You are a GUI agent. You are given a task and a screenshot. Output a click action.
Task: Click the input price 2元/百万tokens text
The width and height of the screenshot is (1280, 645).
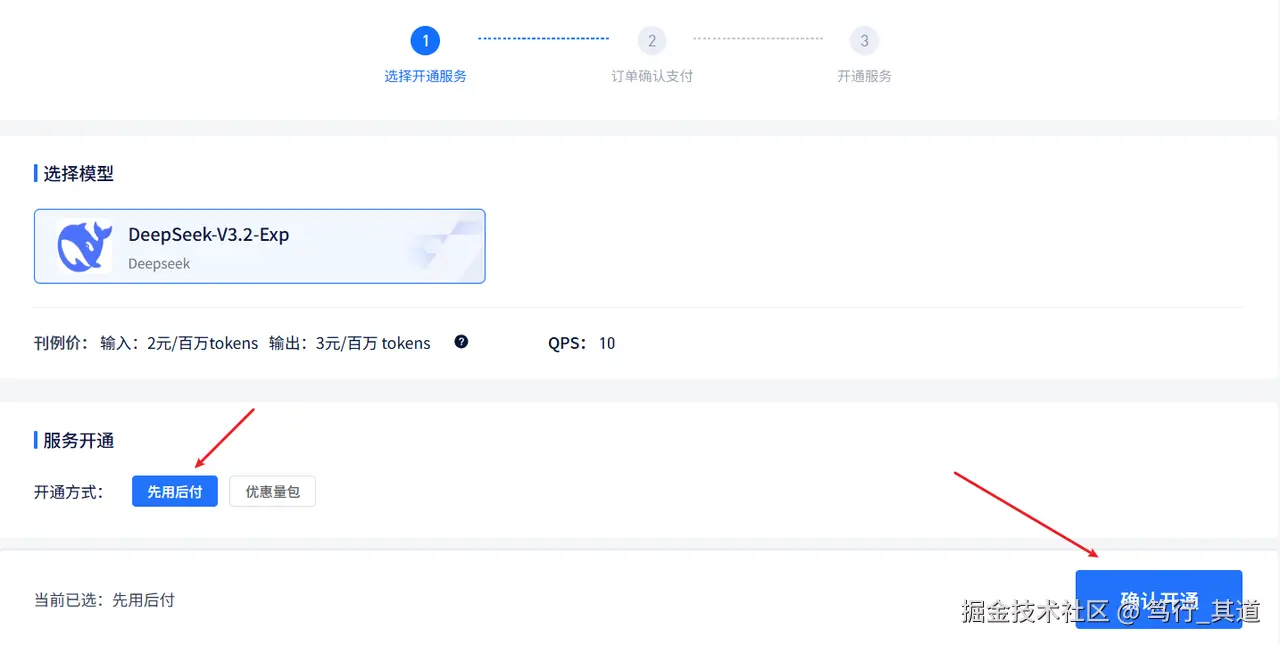(202, 343)
